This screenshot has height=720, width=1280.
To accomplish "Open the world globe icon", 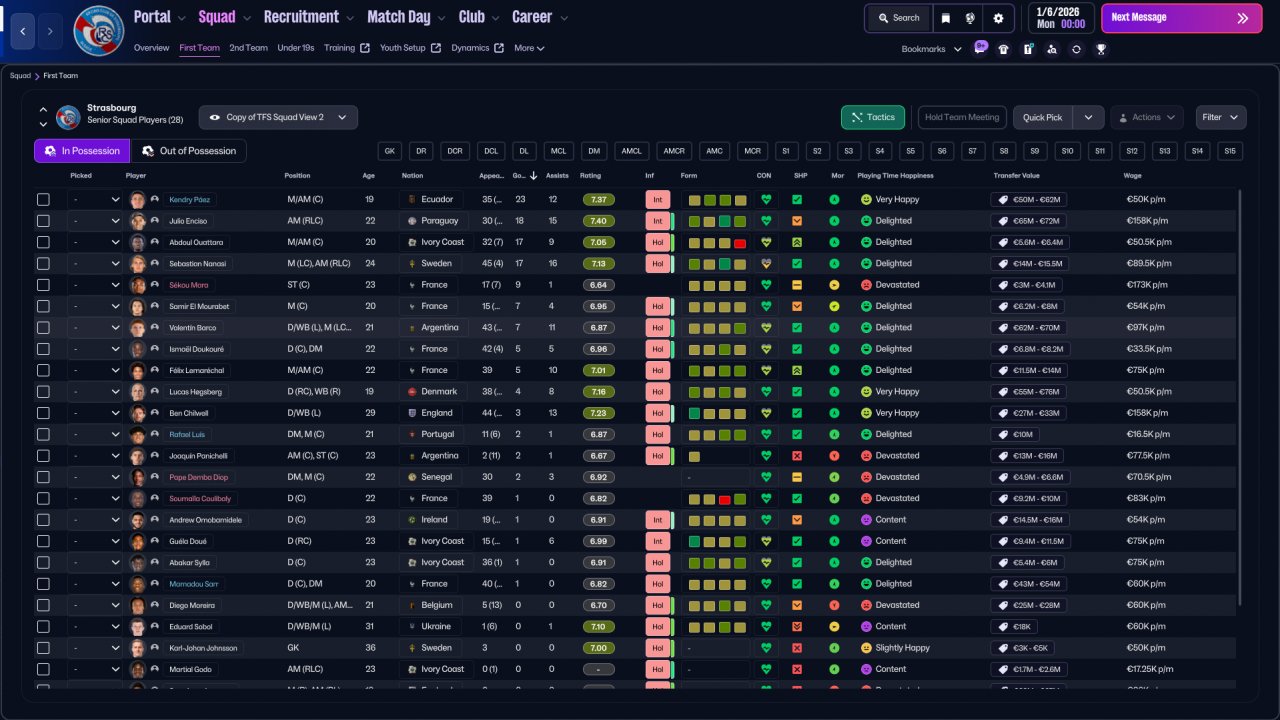I will click(970, 18).
